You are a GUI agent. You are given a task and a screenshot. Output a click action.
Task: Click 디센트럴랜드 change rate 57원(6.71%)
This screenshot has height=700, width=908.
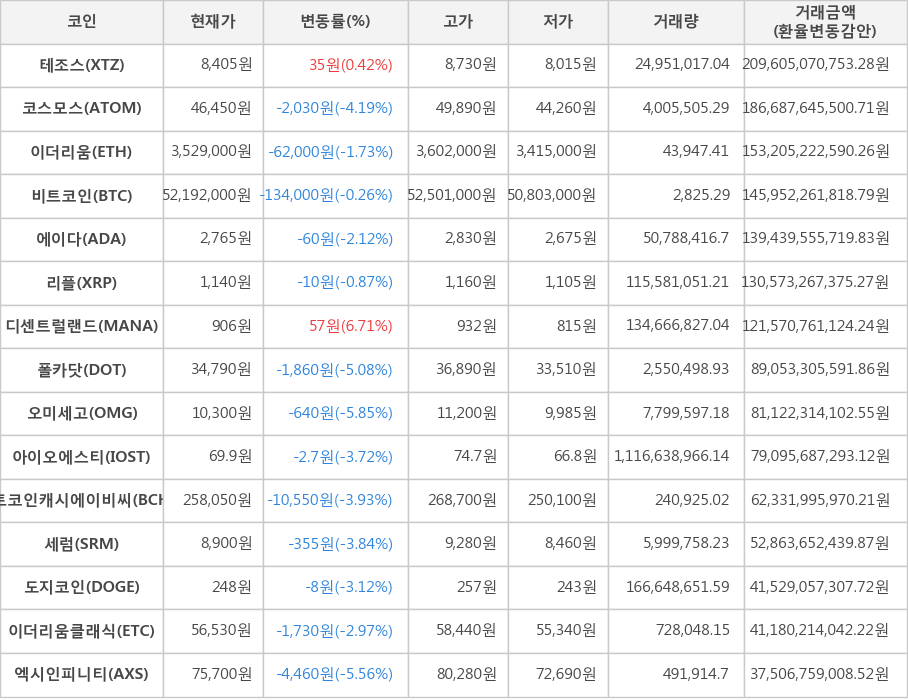350,326
